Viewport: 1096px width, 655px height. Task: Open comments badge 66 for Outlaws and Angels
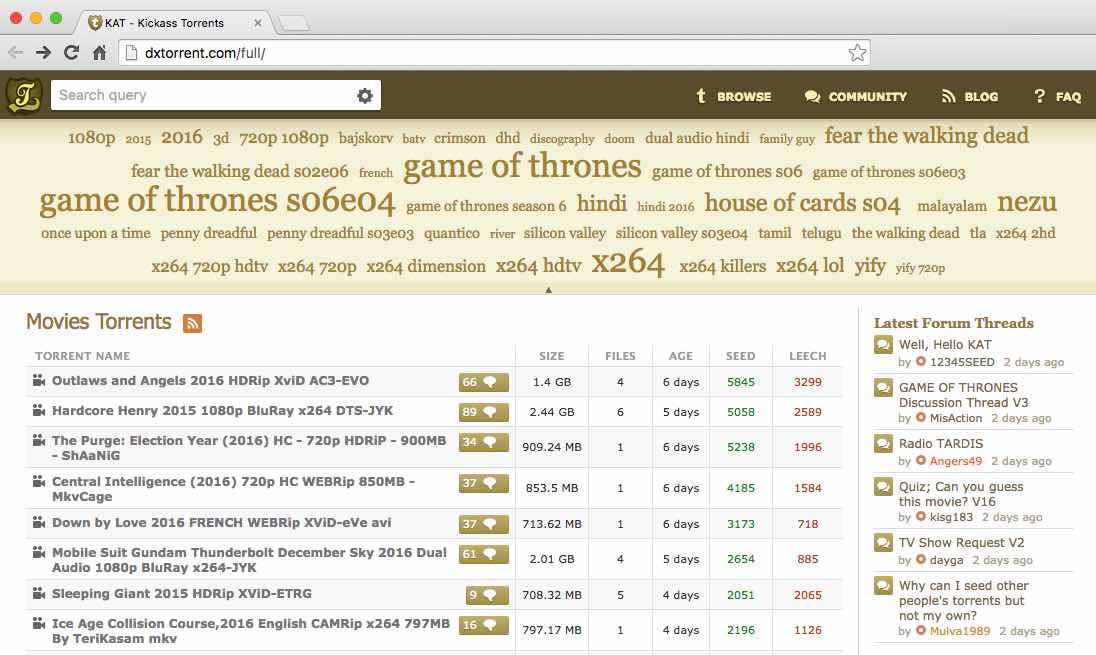tap(484, 382)
